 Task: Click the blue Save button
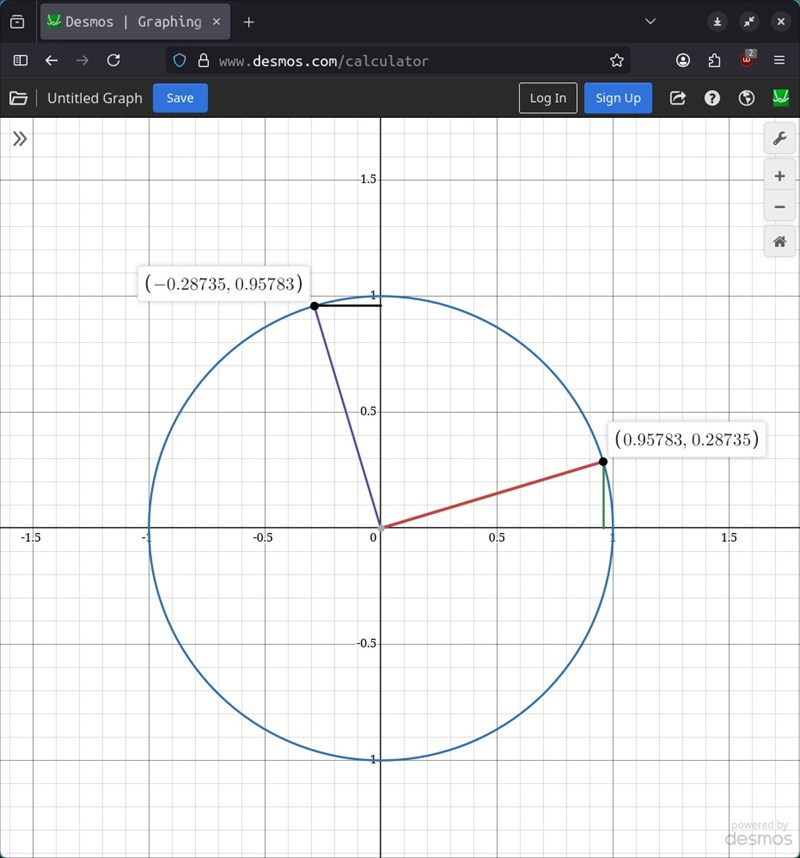click(x=180, y=98)
